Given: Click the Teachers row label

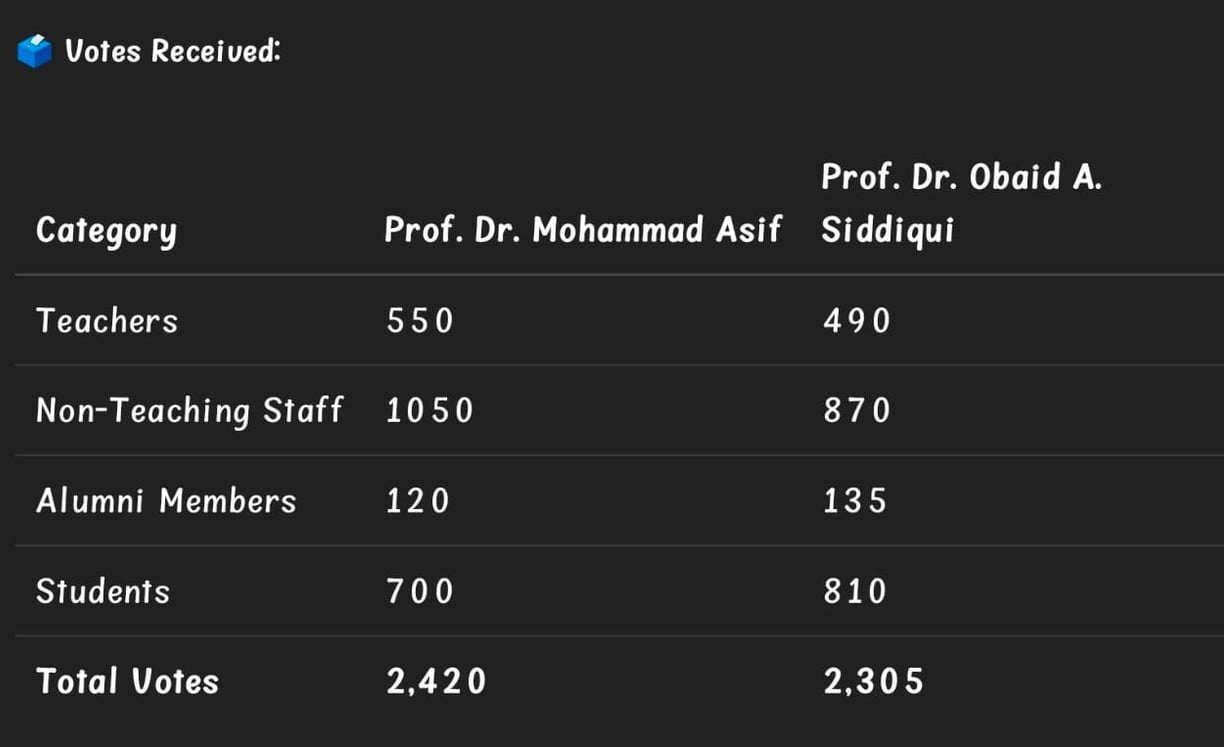Looking at the screenshot, I should pyautogui.click(x=107, y=321).
